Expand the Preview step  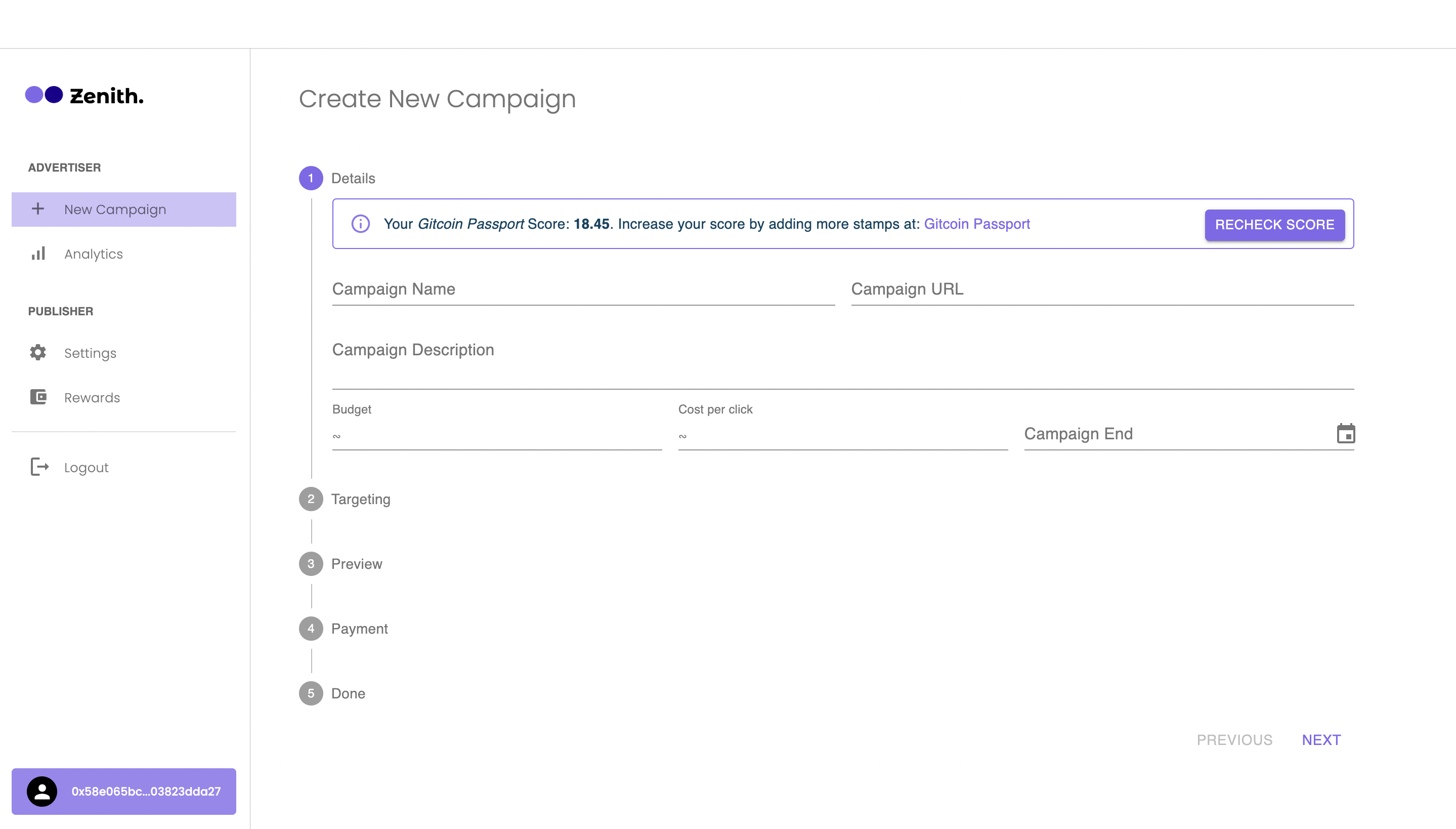coord(356,564)
